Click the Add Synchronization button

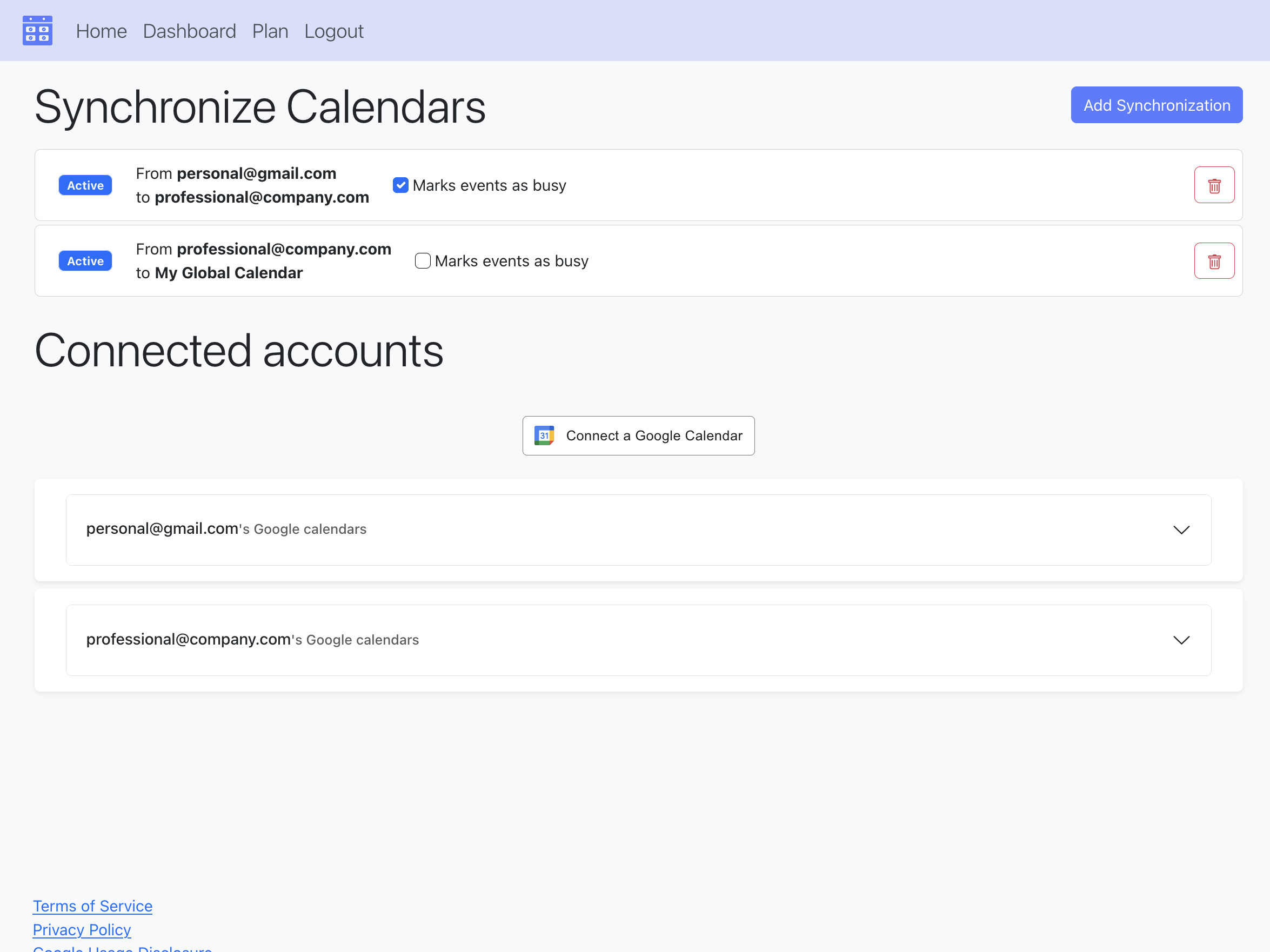(1157, 105)
